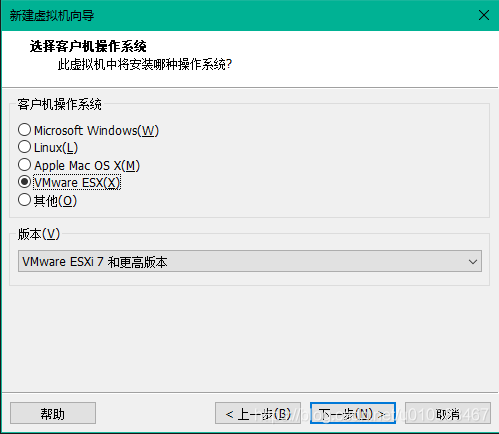Go back with 上一步 button
499x434 pixels.
coord(258,413)
